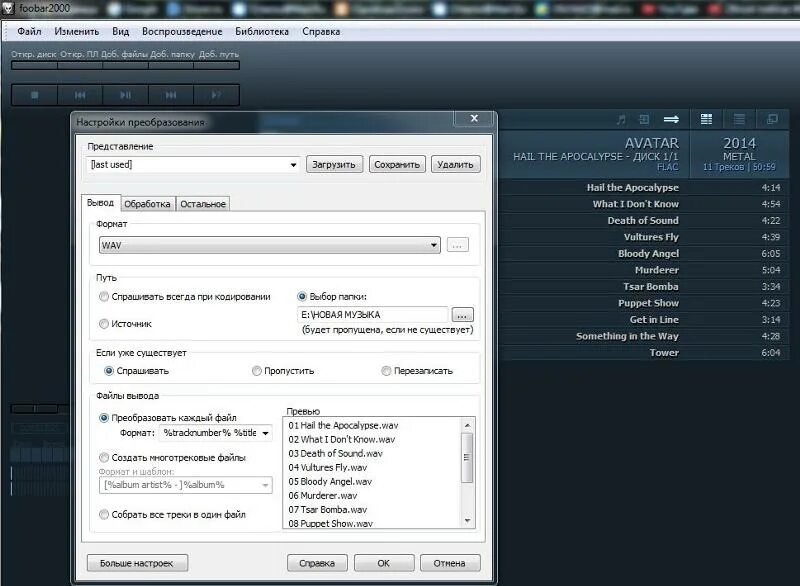This screenshot has width=800, height=586.
Task: Click the import arrow-into-box icon
Action: (x=644, y=119)
